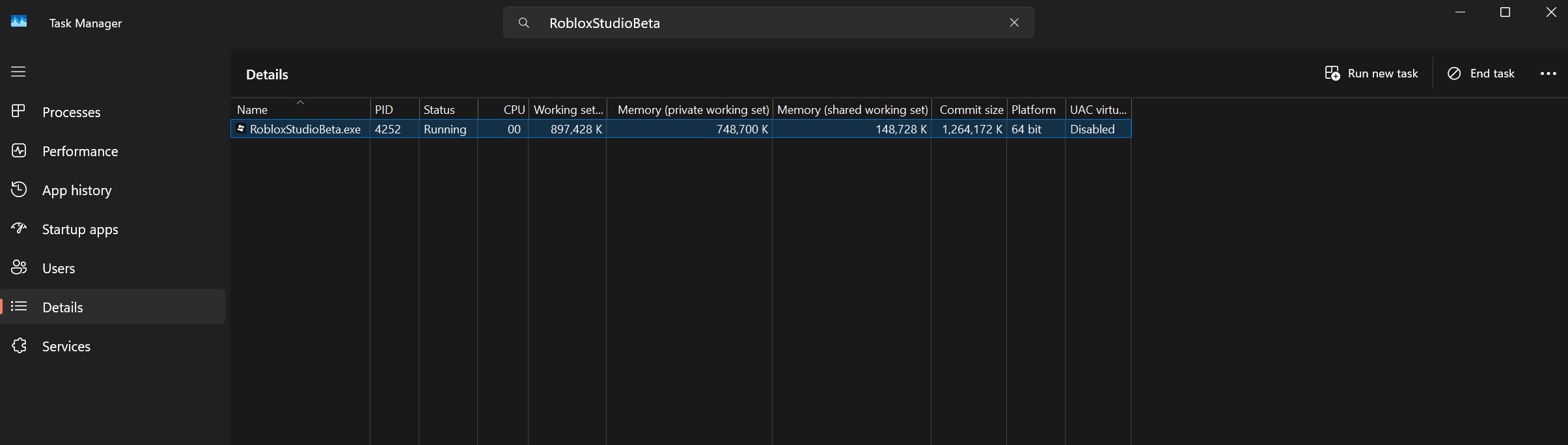The width and height of the screenshot is (1568, 445).
Task: Toggle the hamburger navigation menu
Action: [x=18, y=72]
